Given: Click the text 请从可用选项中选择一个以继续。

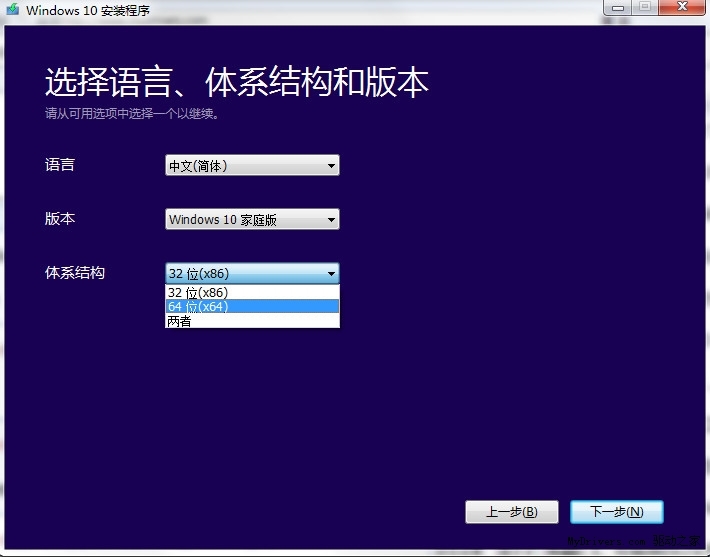Looking at the screenshot, I should (x=132, y=114).
